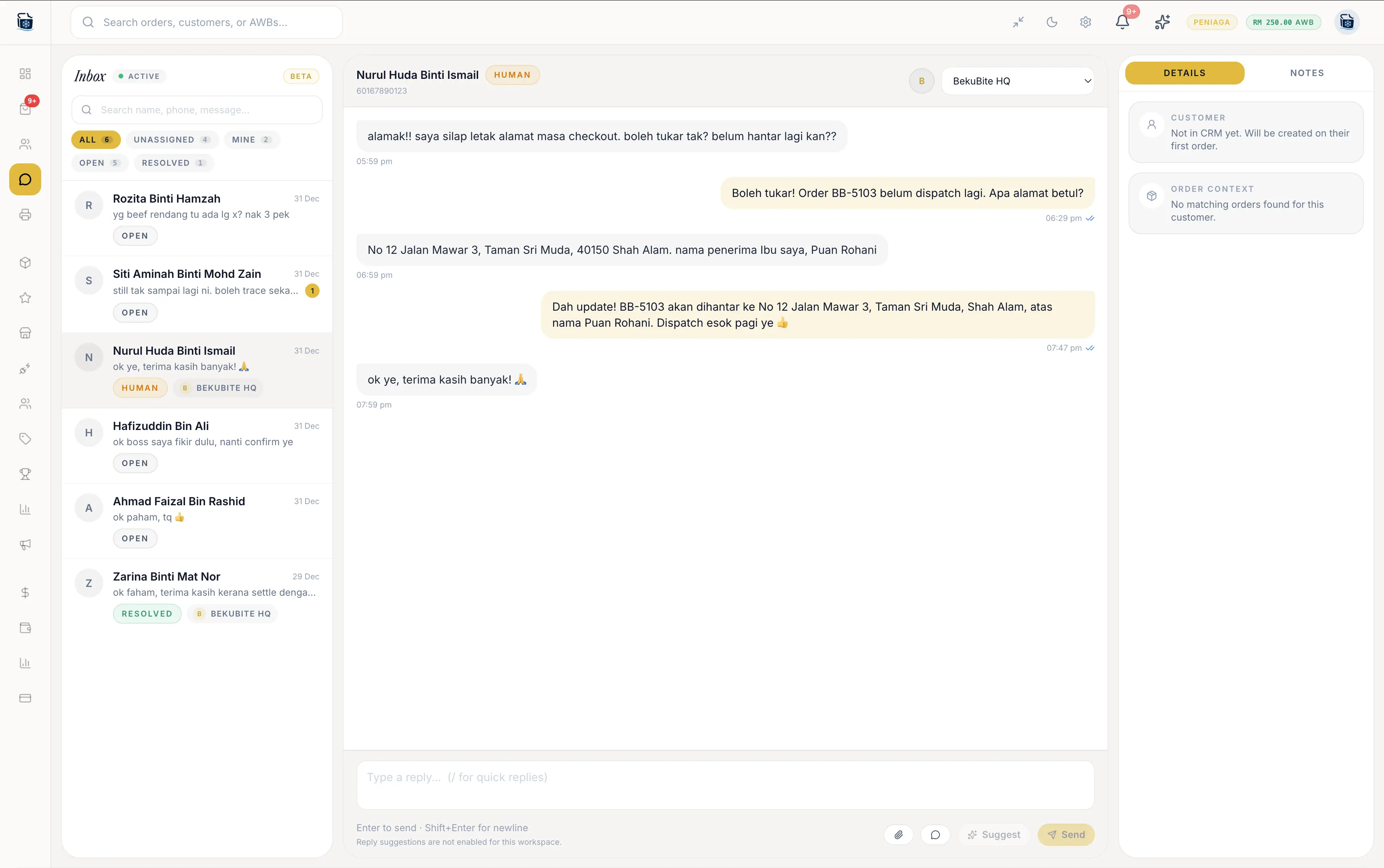This screenshot has height=868, width=1384.
Task: Open Siti Aminah Binti Mohd Zain conversation
Action: click(197, 294)
